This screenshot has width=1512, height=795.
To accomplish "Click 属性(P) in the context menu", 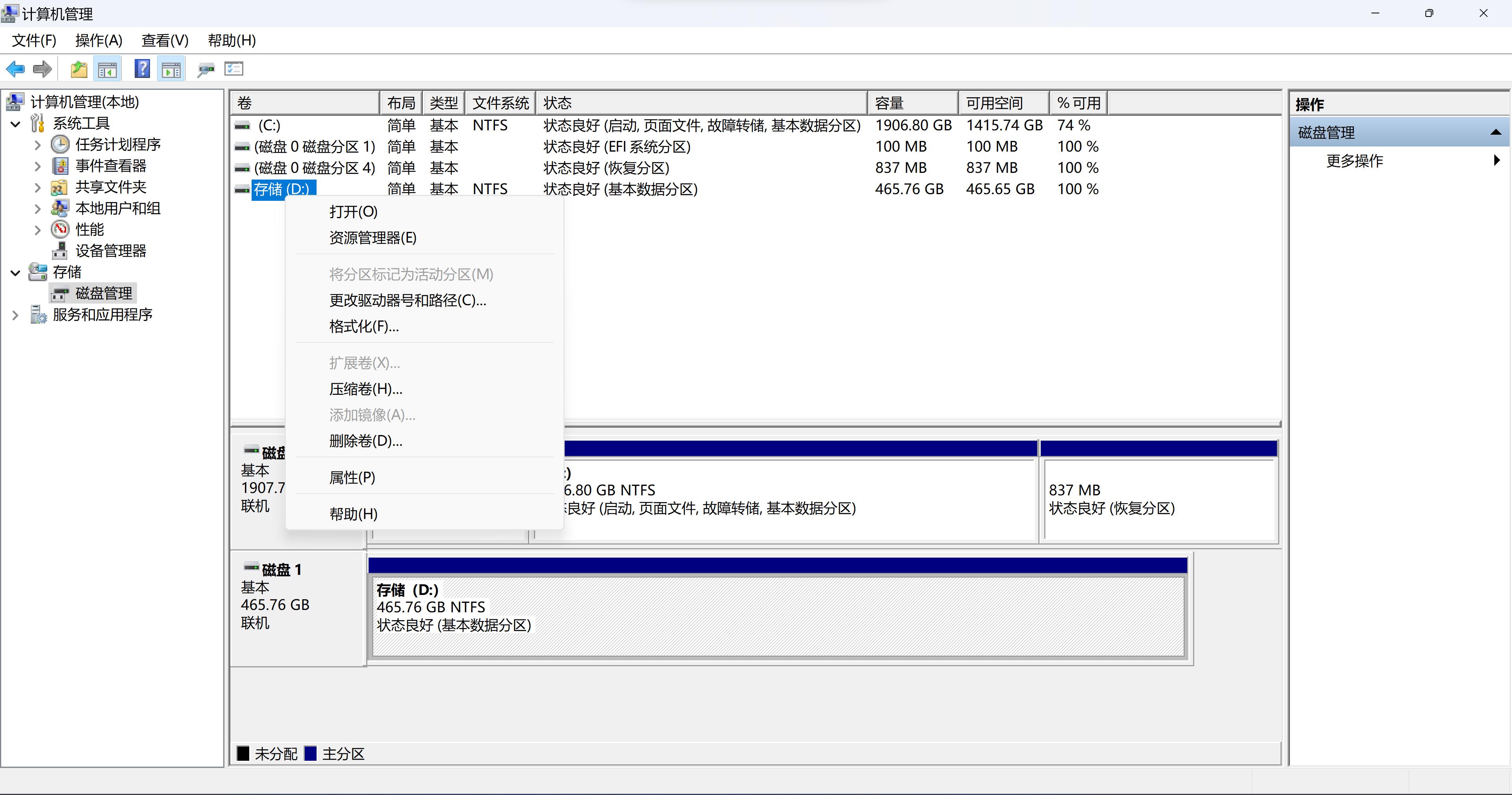I will pos(352,477).
